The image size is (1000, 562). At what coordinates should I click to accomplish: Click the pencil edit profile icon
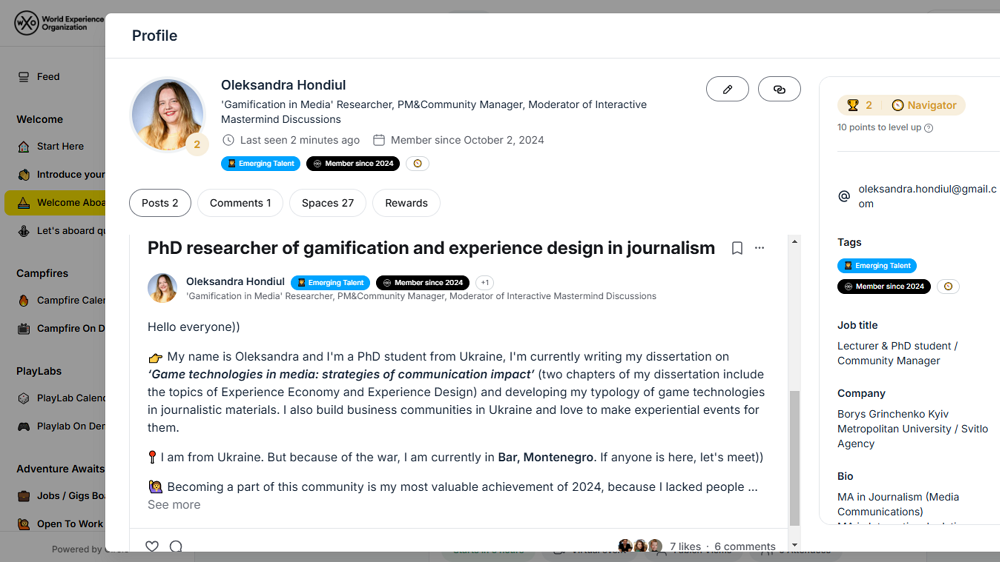[x=727, y=89]
